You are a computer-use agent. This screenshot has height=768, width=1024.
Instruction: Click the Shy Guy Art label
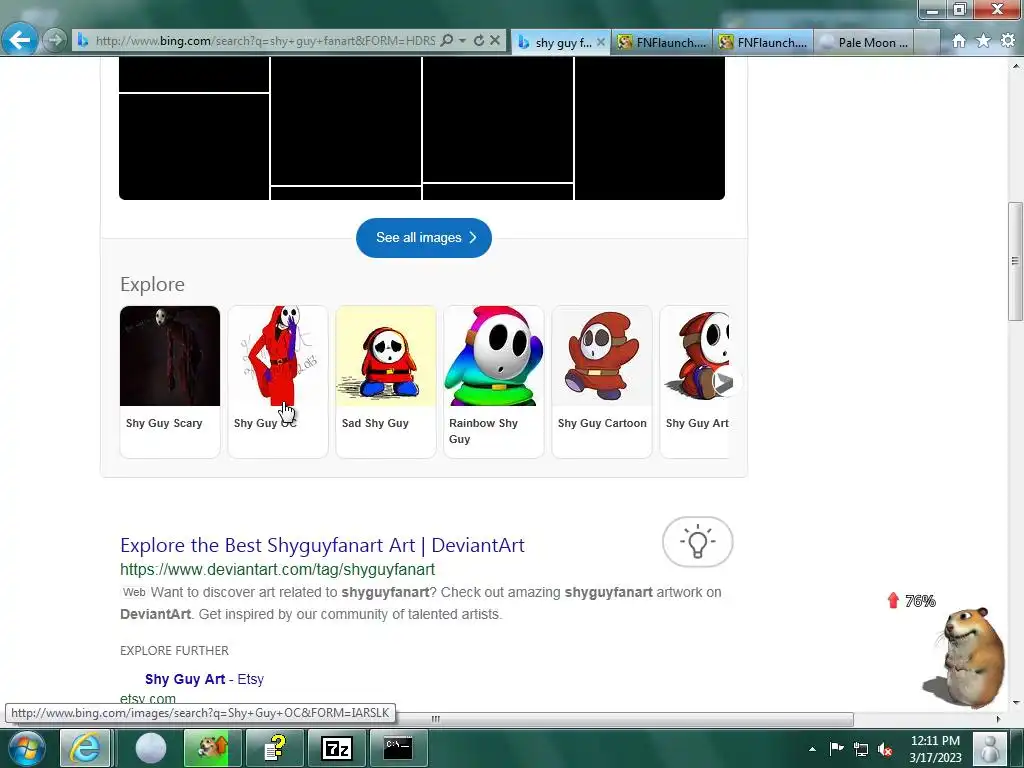click(x=697, y=423)
